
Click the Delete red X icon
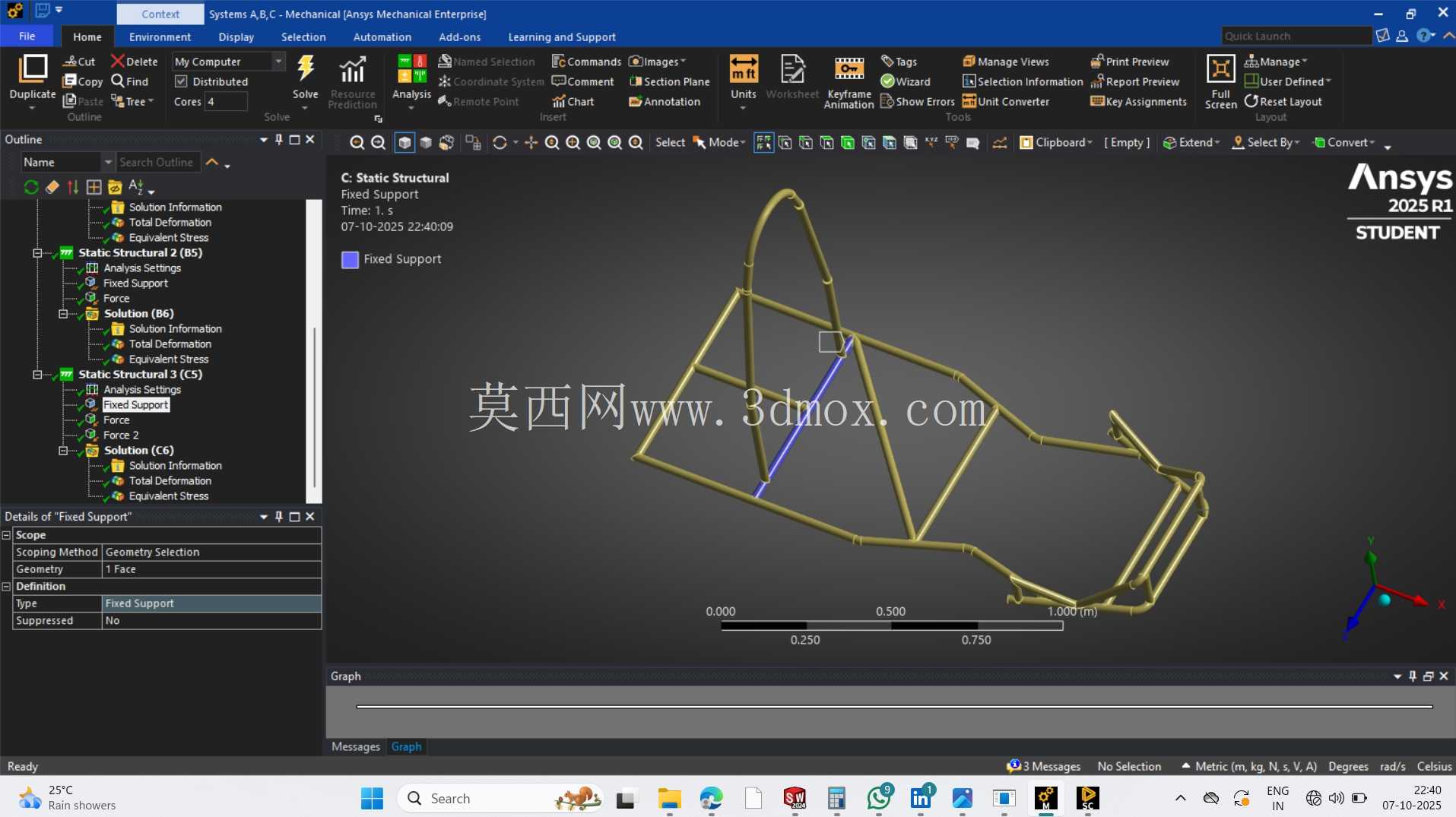click(117, 61)
